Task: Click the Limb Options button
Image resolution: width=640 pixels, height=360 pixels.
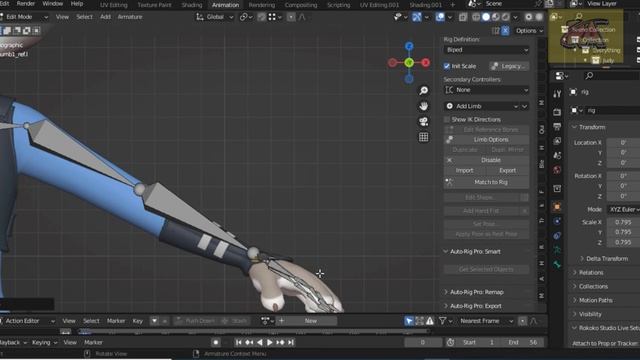Action: (487, 140)
